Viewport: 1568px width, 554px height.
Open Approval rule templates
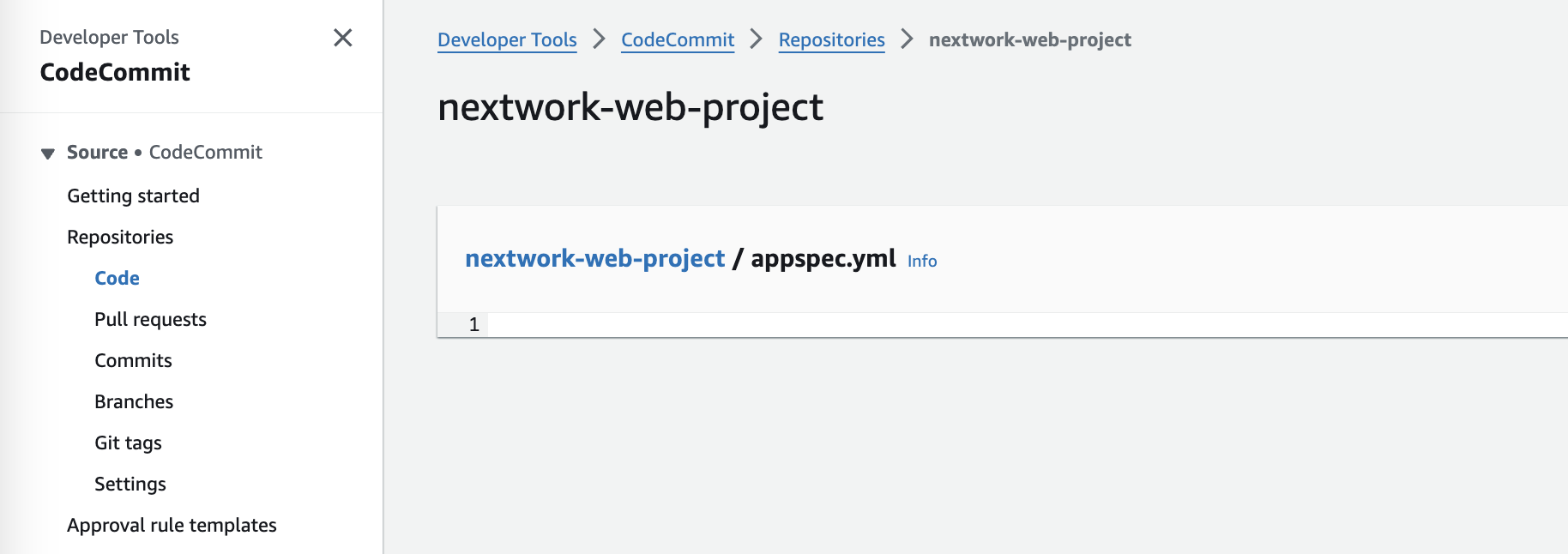pos(172,525)
